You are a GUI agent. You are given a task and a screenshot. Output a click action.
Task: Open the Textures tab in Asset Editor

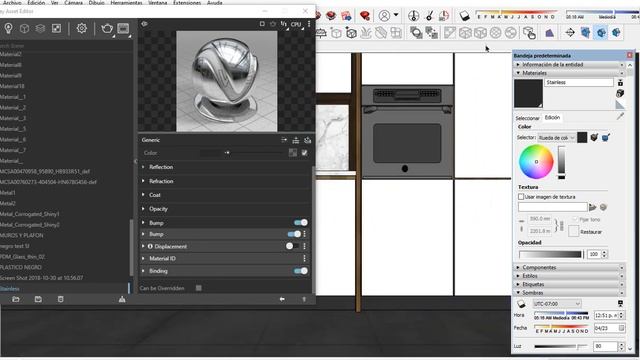(56, 28)
